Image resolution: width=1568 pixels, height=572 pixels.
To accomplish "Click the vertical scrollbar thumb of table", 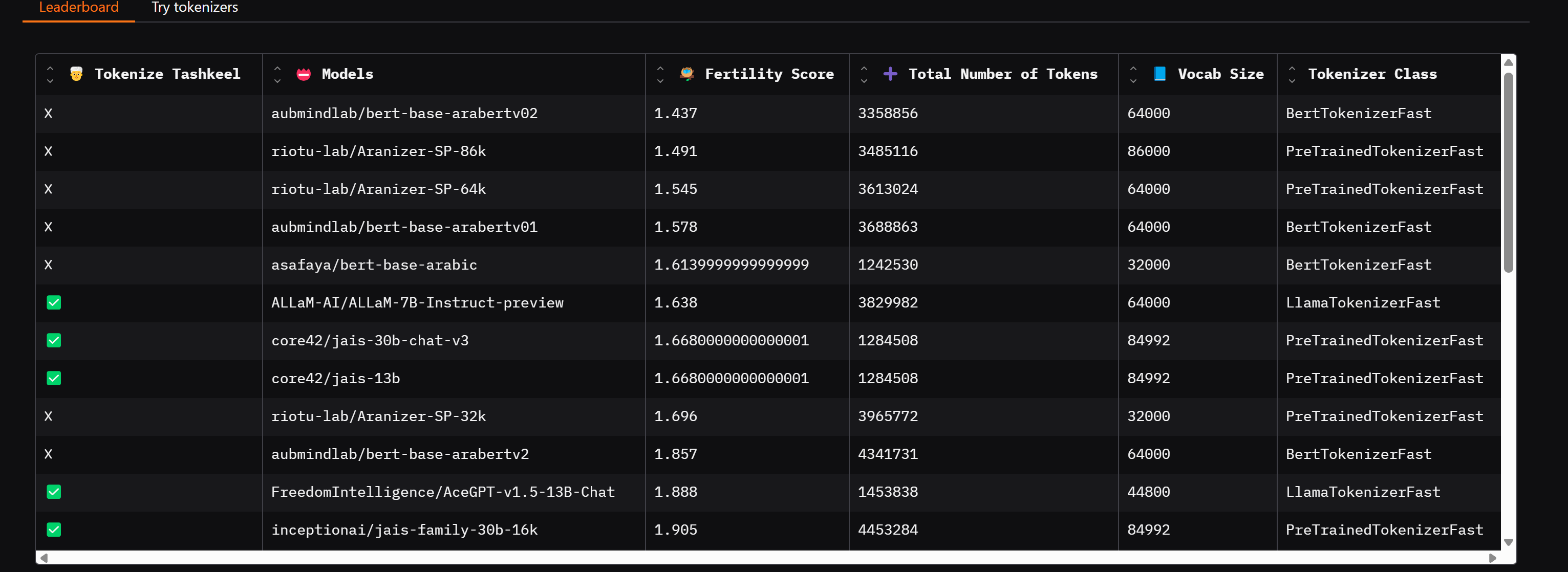I will [1508, 172].
